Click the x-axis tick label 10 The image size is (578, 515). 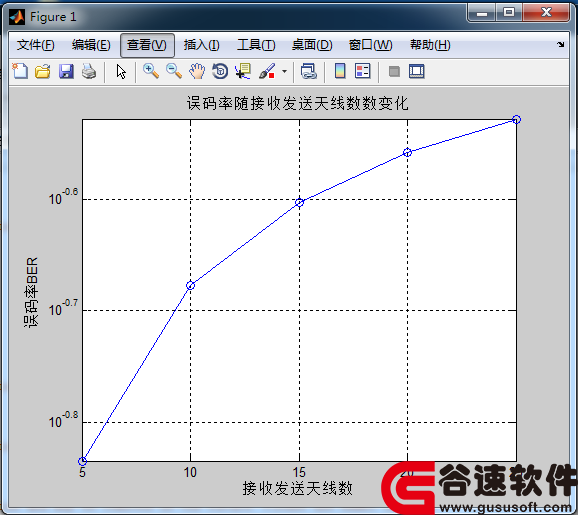[191, 473]
